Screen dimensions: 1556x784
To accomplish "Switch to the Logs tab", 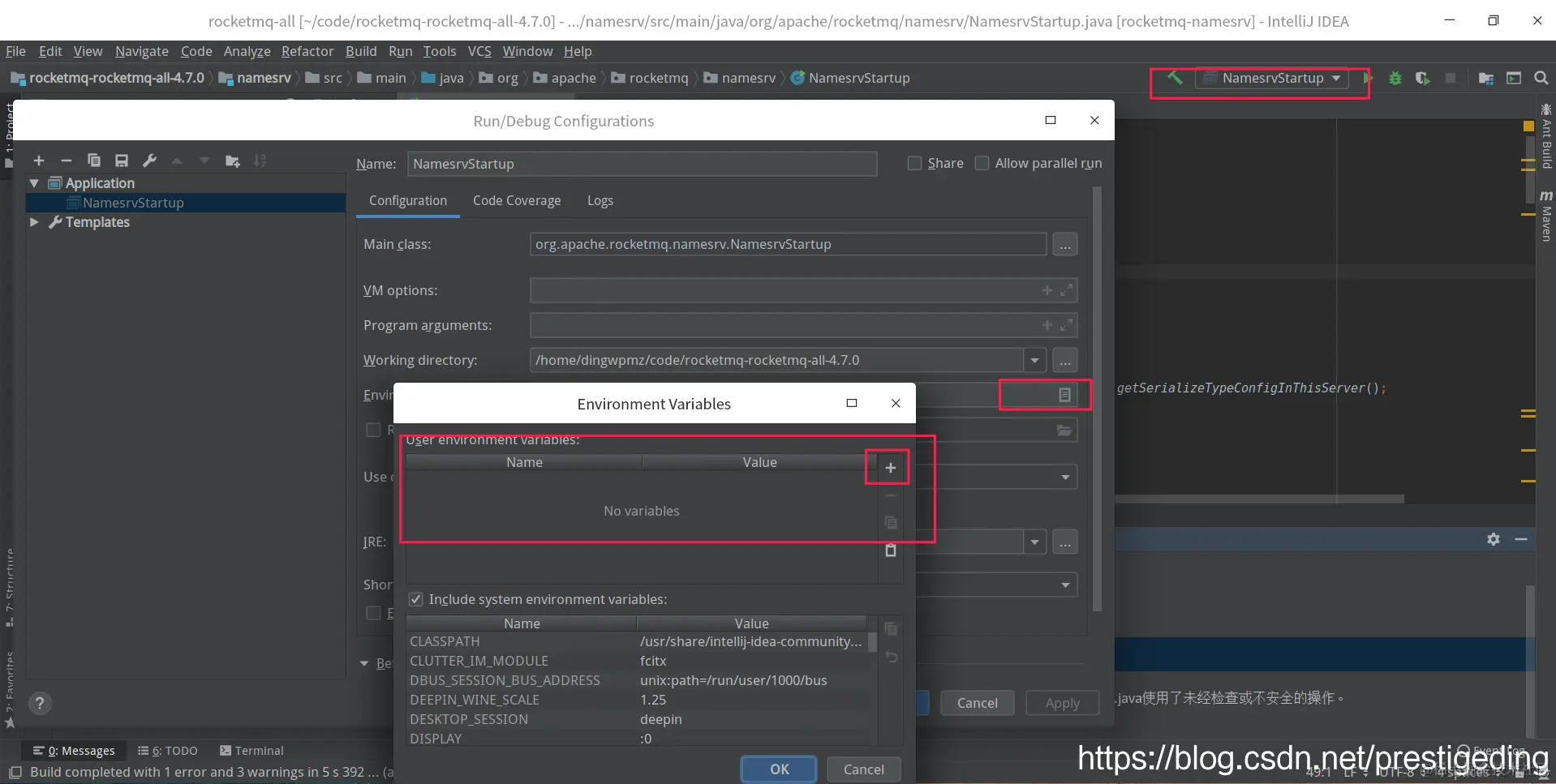I will (600, 200).
